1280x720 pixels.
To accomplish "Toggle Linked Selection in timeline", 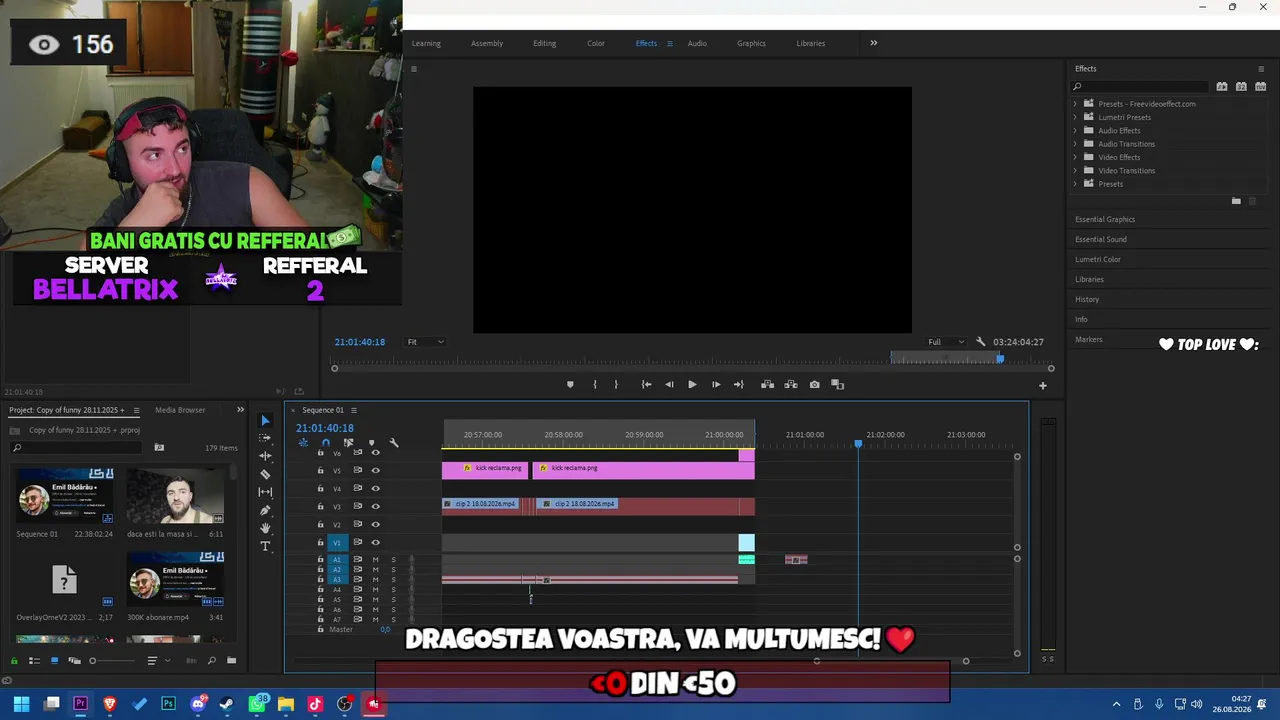I will 348,443.
